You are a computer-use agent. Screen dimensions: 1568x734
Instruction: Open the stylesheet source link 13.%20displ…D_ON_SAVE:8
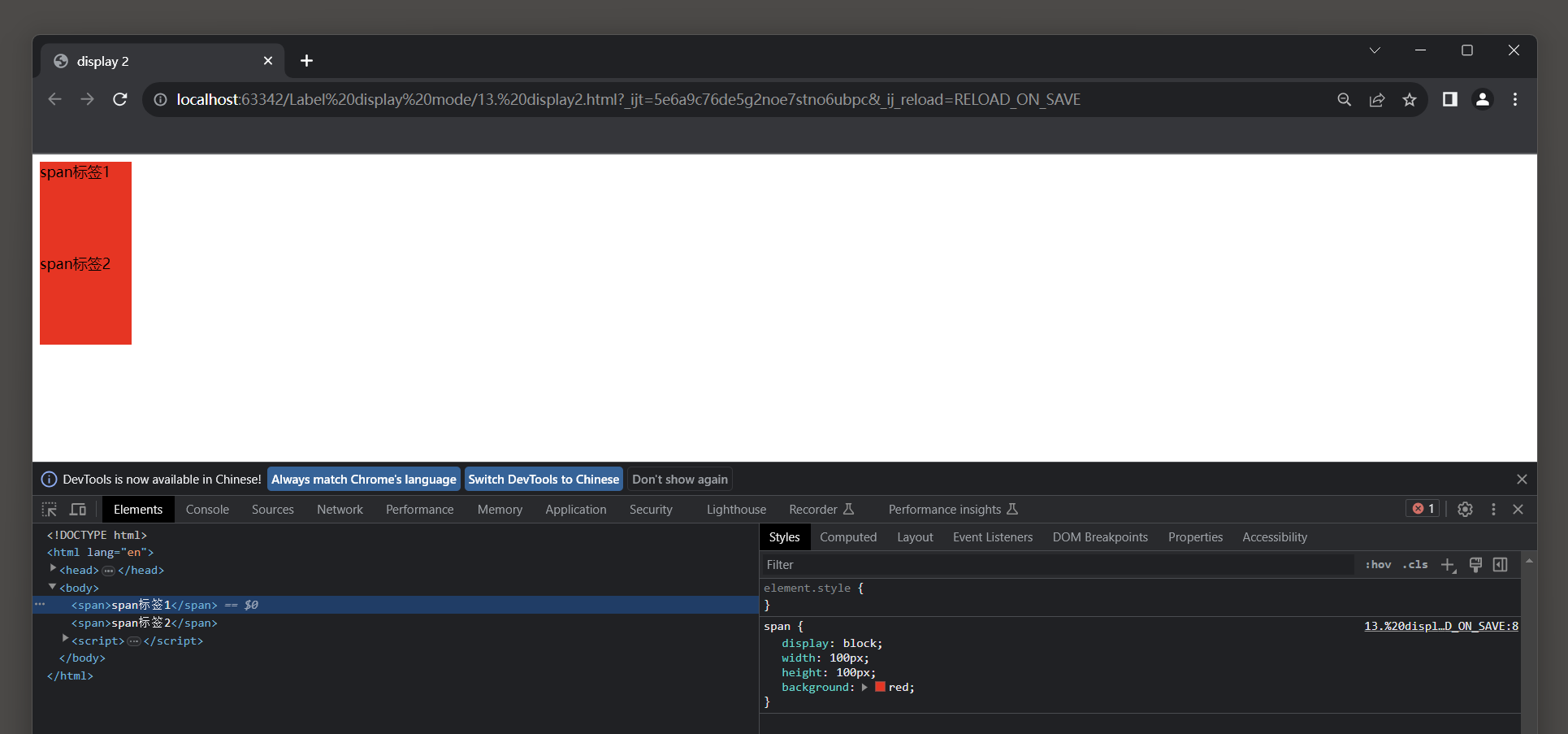1441,627
